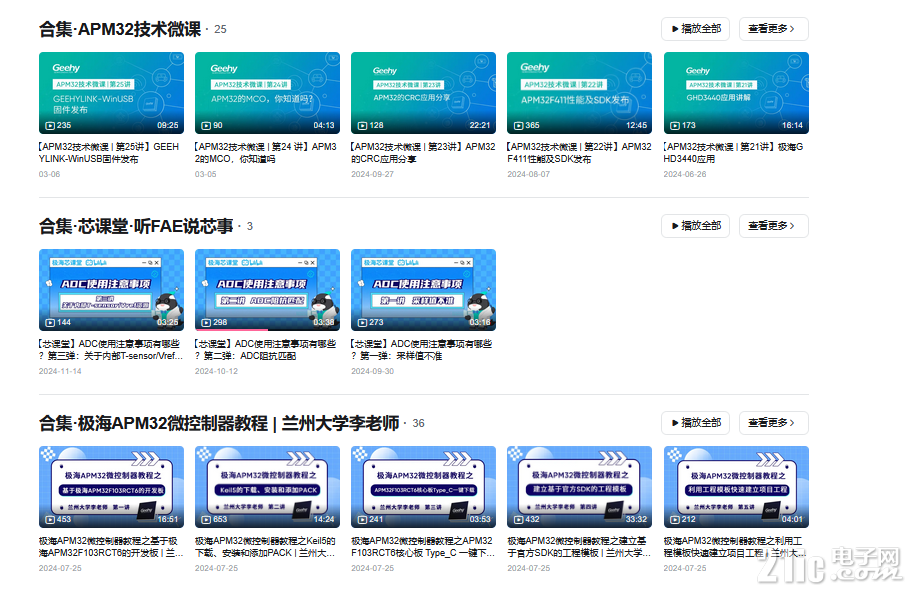The width and height of the screenshot is (911, 590).
Task: Click title 【APM32技术微课 | 第23讲】APM32的CRC应用分享
Action: (423, 153)
